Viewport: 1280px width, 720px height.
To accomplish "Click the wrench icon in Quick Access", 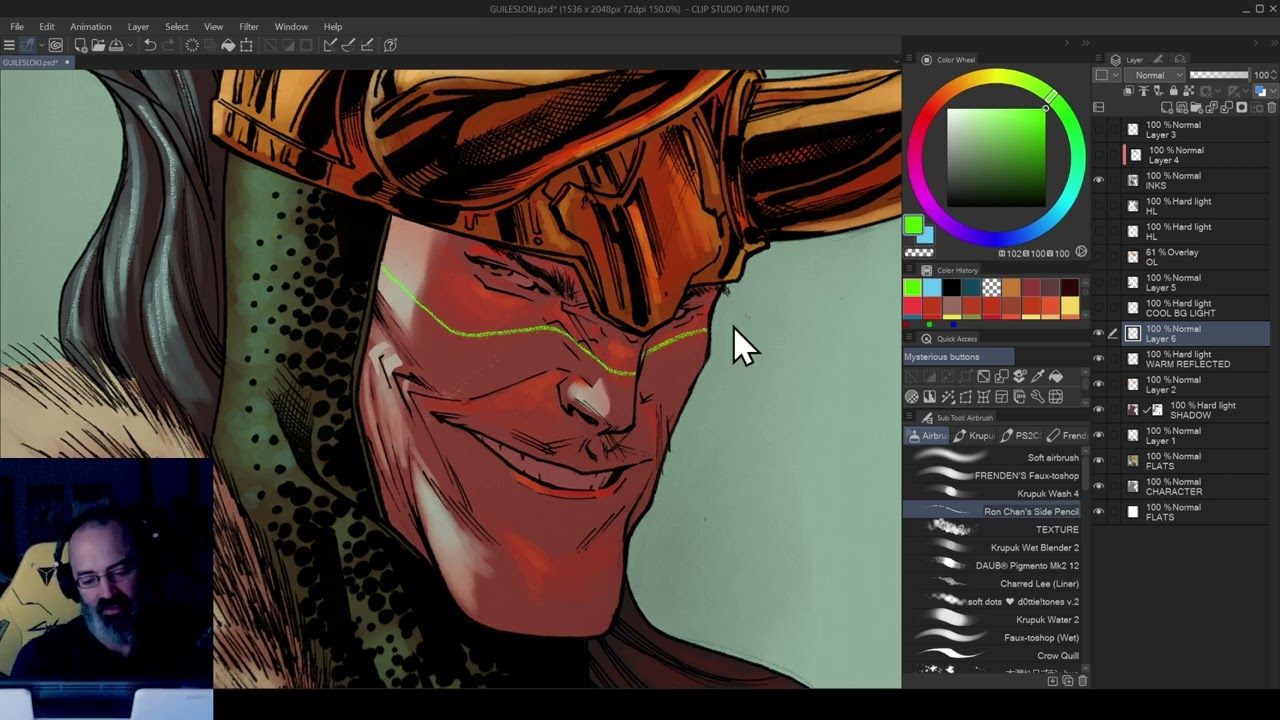I will 1038,396.
